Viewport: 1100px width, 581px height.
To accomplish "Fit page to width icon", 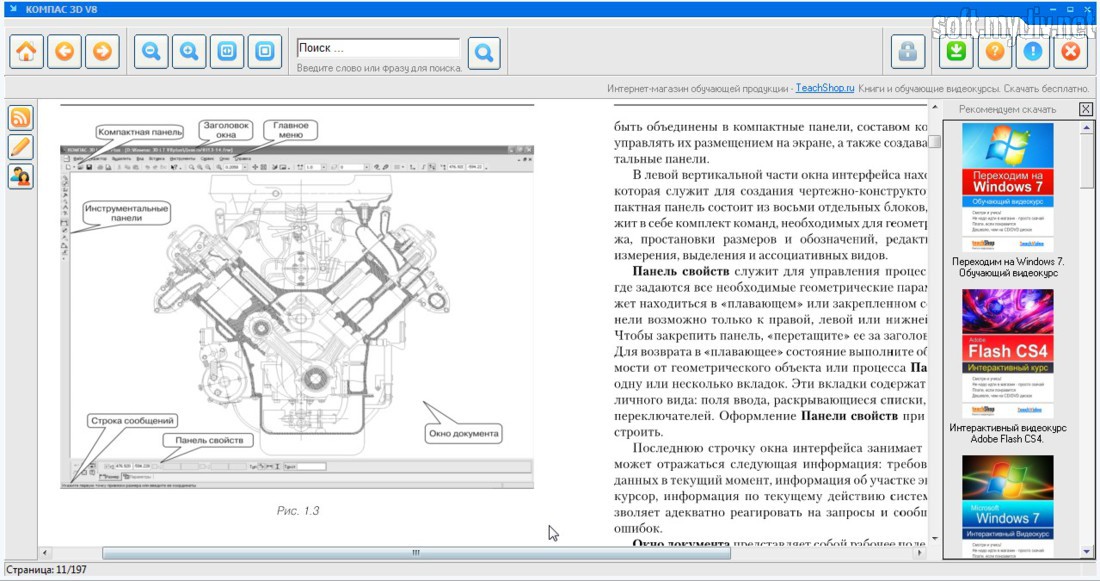I will pos(227,51).
